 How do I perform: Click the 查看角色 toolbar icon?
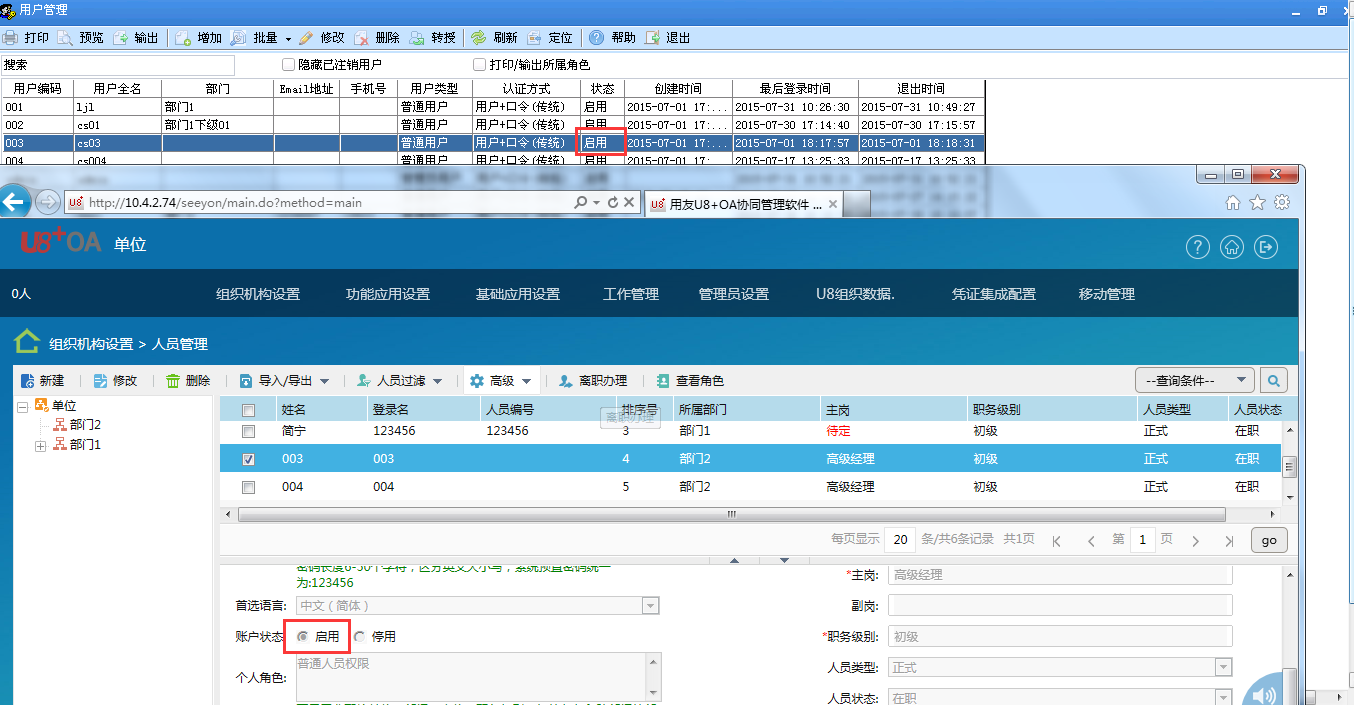coord(663,381)
